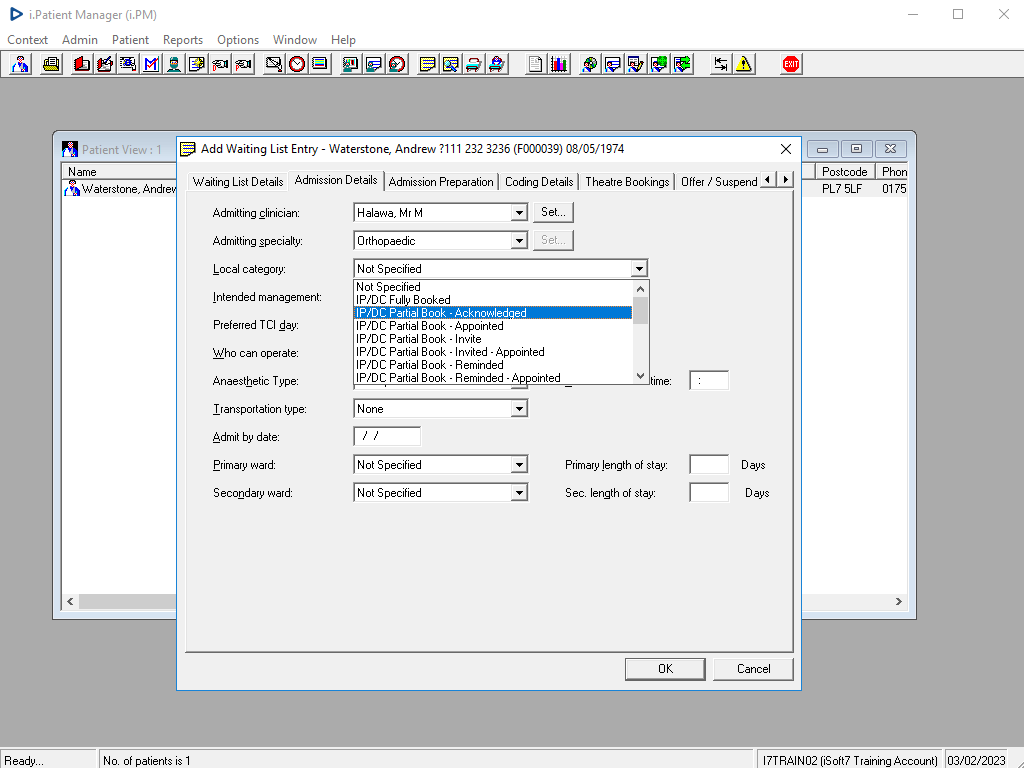Image resolution: width=1024 pixels, height=768 pixels.
Task: Click the Postcode column header in Patient View
Action: pos(844,172)
